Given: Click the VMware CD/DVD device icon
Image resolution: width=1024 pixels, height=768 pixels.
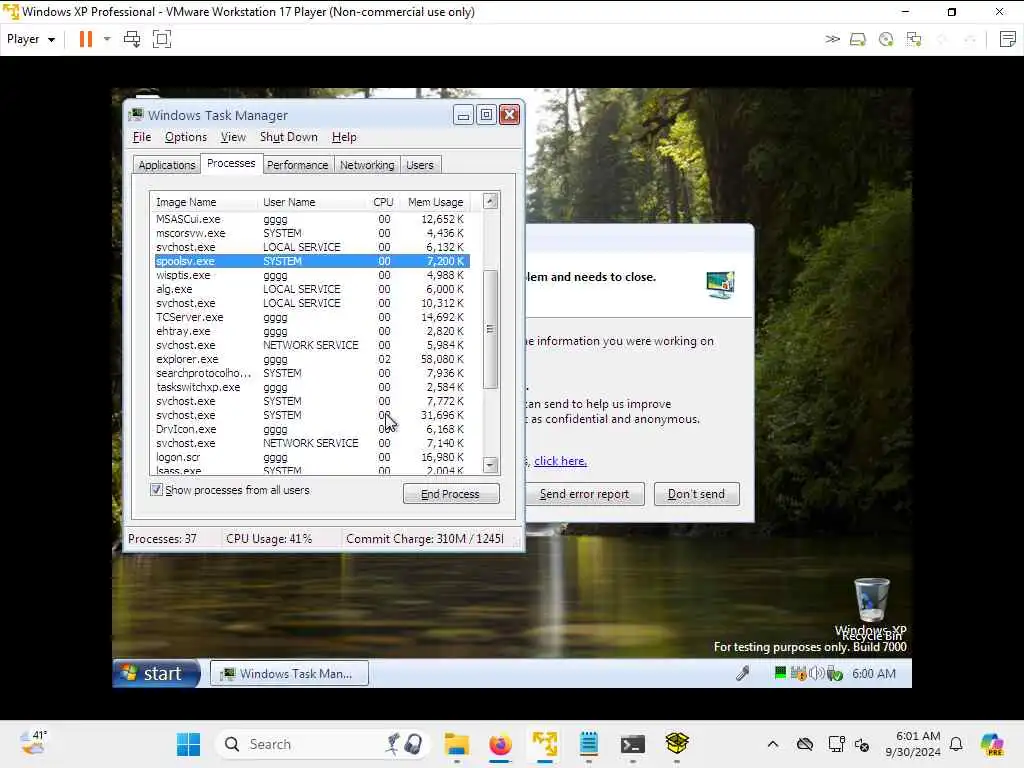Looking at the screenshot, I should [x=886, y=40].
